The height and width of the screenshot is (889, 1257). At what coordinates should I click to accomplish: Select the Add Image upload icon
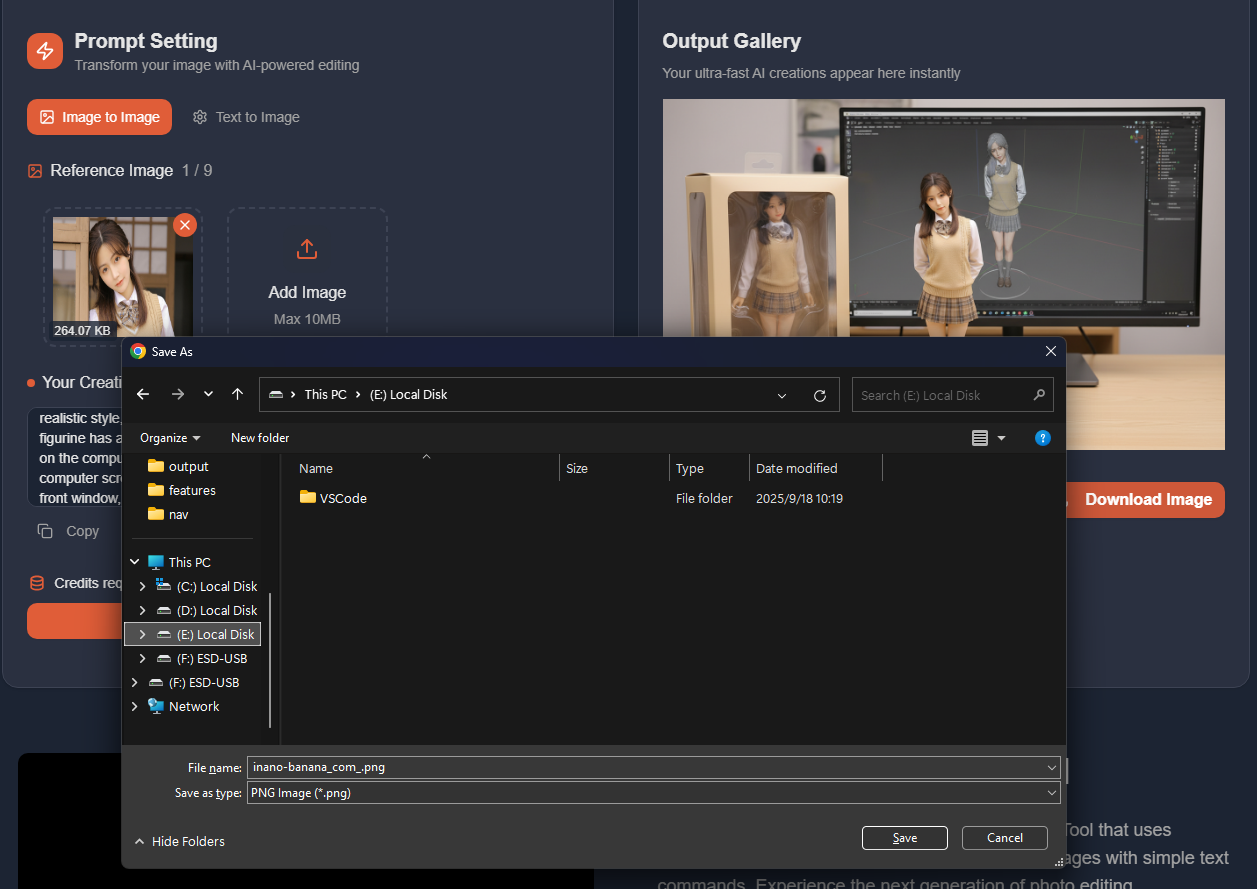tap(307, 248)
